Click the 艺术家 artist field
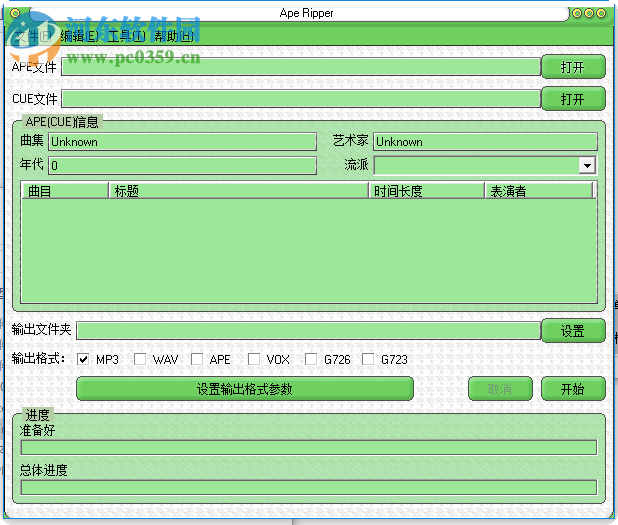This screenshot has width=618, height=525. tap(485, 142)
